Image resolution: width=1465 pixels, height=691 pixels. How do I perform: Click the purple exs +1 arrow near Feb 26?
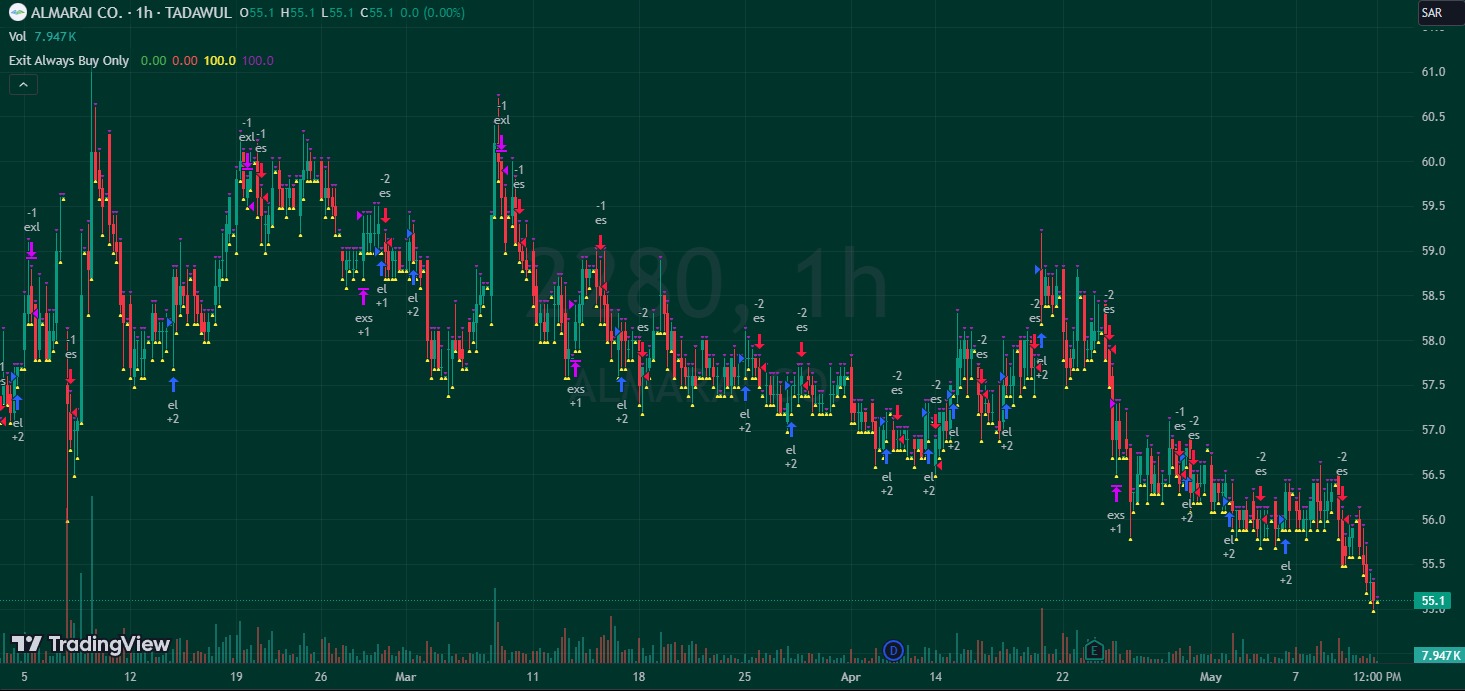point(363,296)
